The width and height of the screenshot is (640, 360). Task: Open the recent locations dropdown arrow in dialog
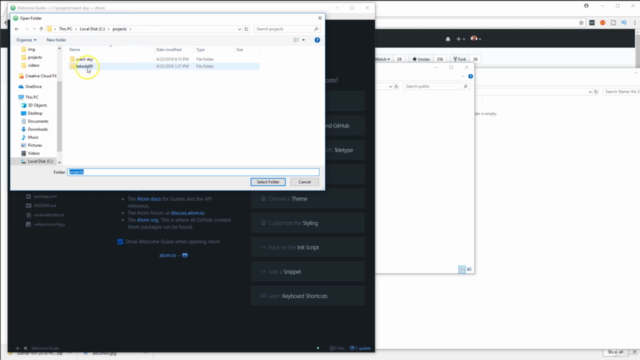(x=34, y=29)
